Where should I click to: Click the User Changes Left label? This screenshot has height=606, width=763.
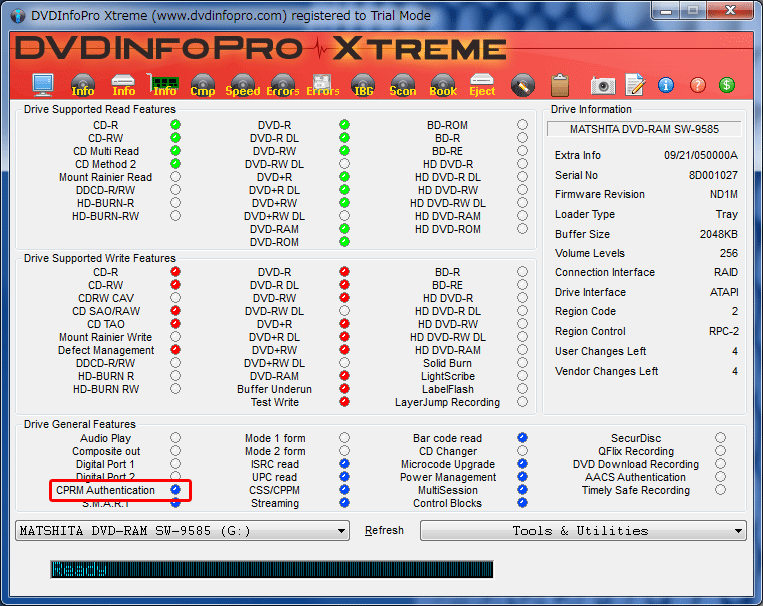click(600, 351)
